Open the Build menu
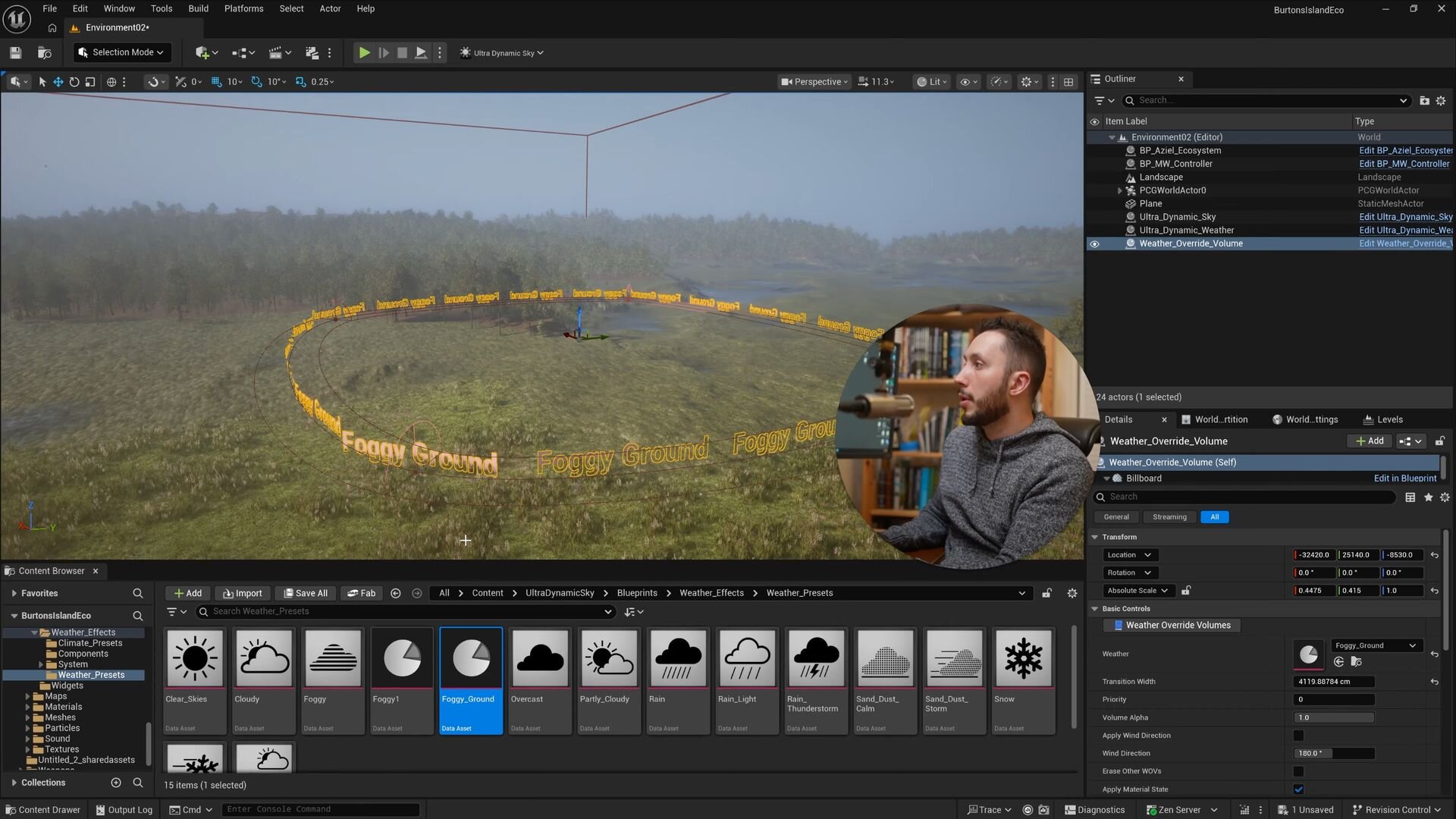1456x819 pixels. 198,8
